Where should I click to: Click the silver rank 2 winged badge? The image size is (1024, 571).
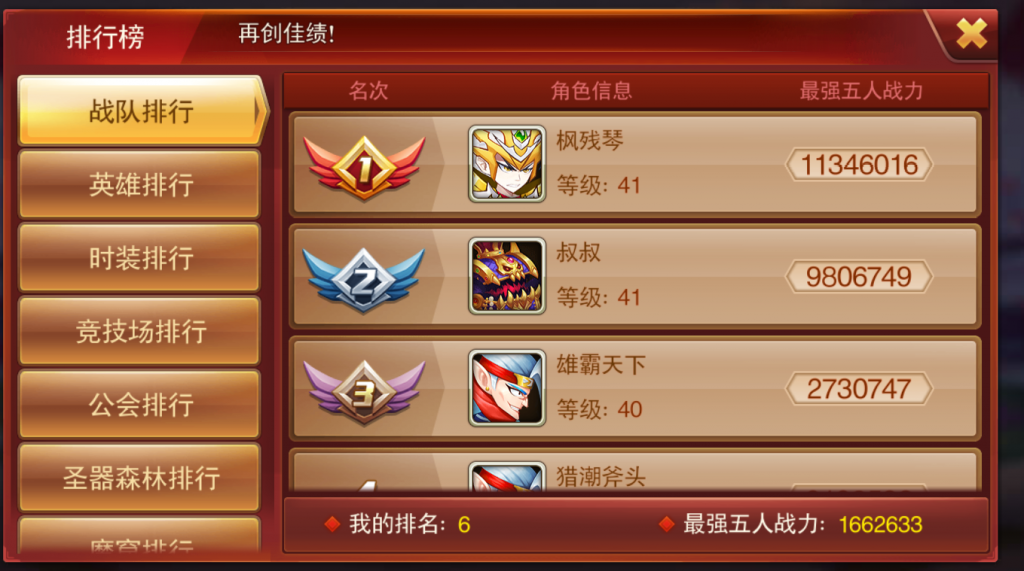(364, 280)
